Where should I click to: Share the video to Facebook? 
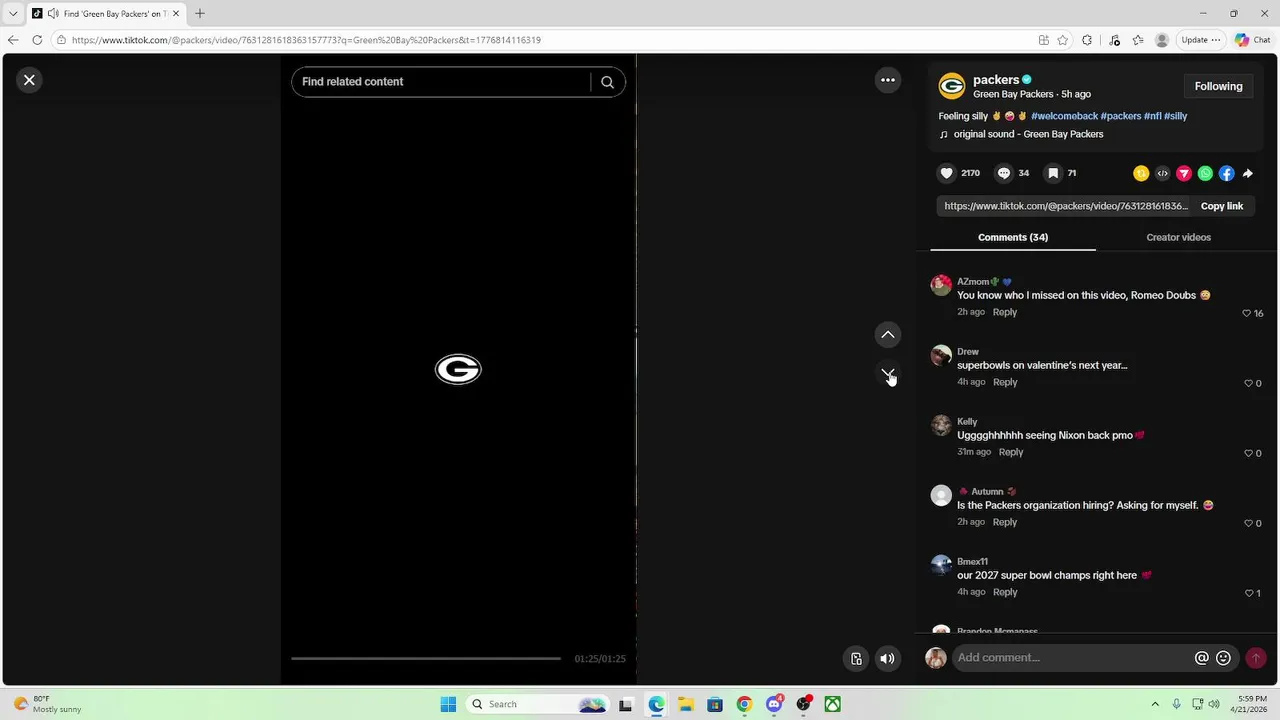coord(1227,173)
